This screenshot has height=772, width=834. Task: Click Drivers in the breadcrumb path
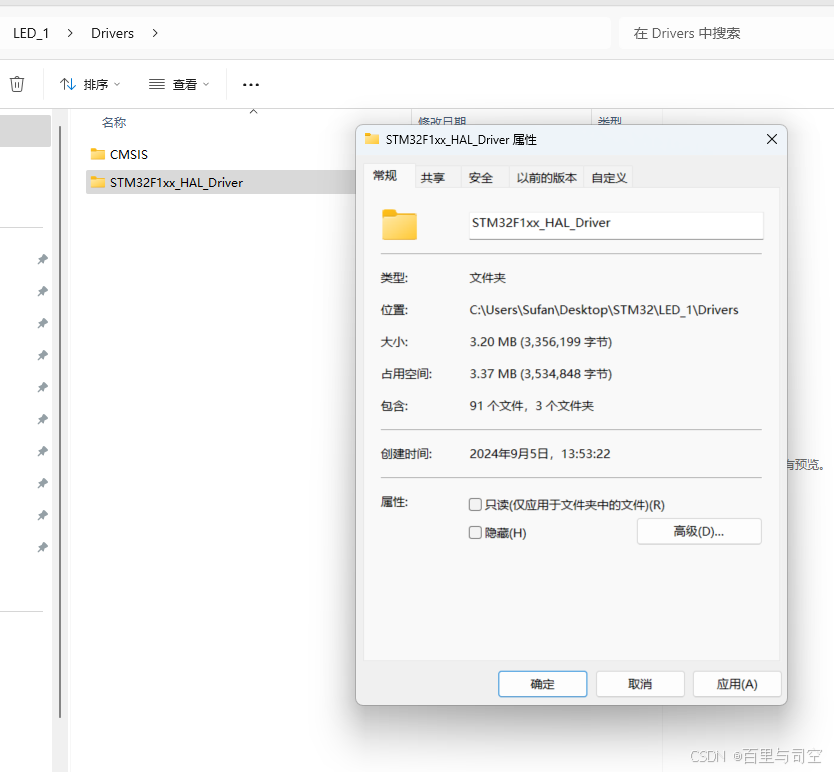click(x=112, y=34)
